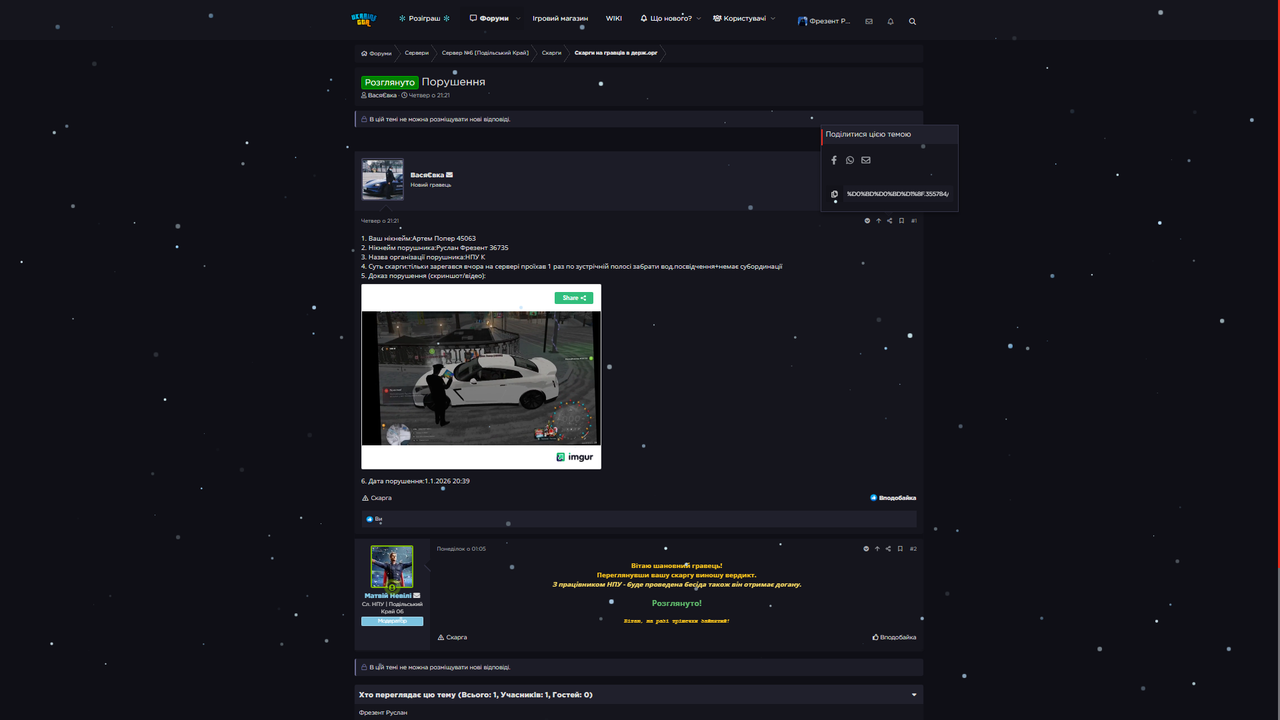Go to Скарги на гравців в держ.орг breadcrumb
Image resolution: width=1280 pixels, height=720 pixels.
click(615, 53)
